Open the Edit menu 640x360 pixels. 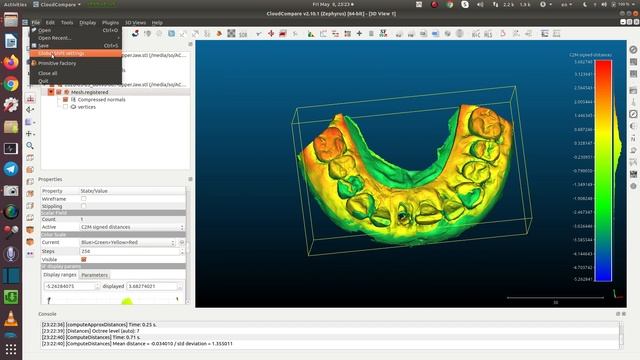50,22
